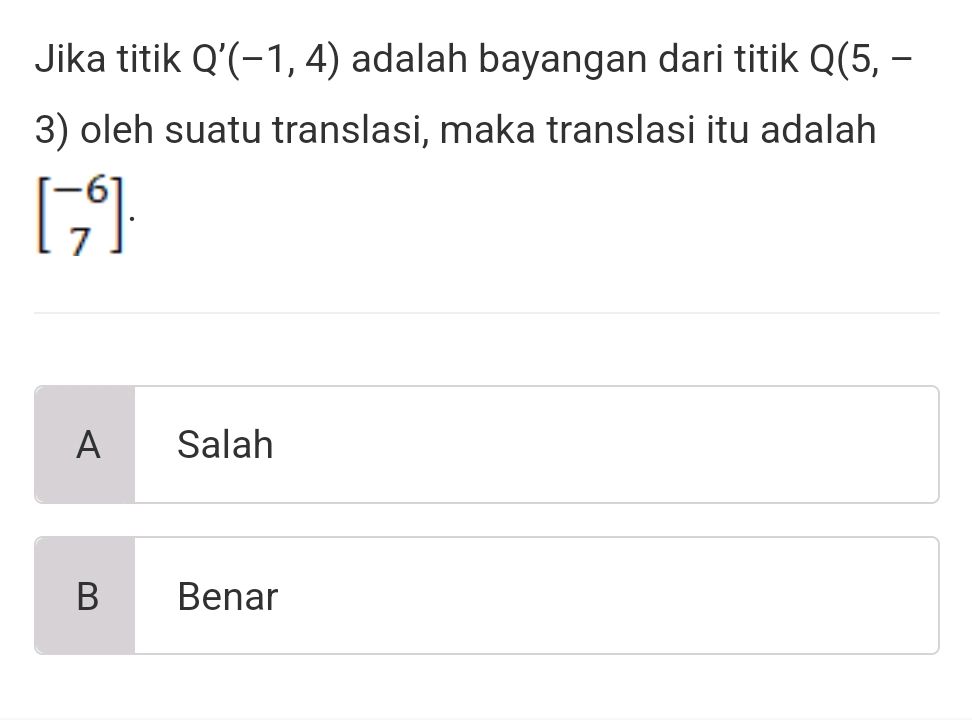Image resolution: width=972 pixels, height=728 pixels.
Task: Click the letter B badge
Action: (87, 596)
